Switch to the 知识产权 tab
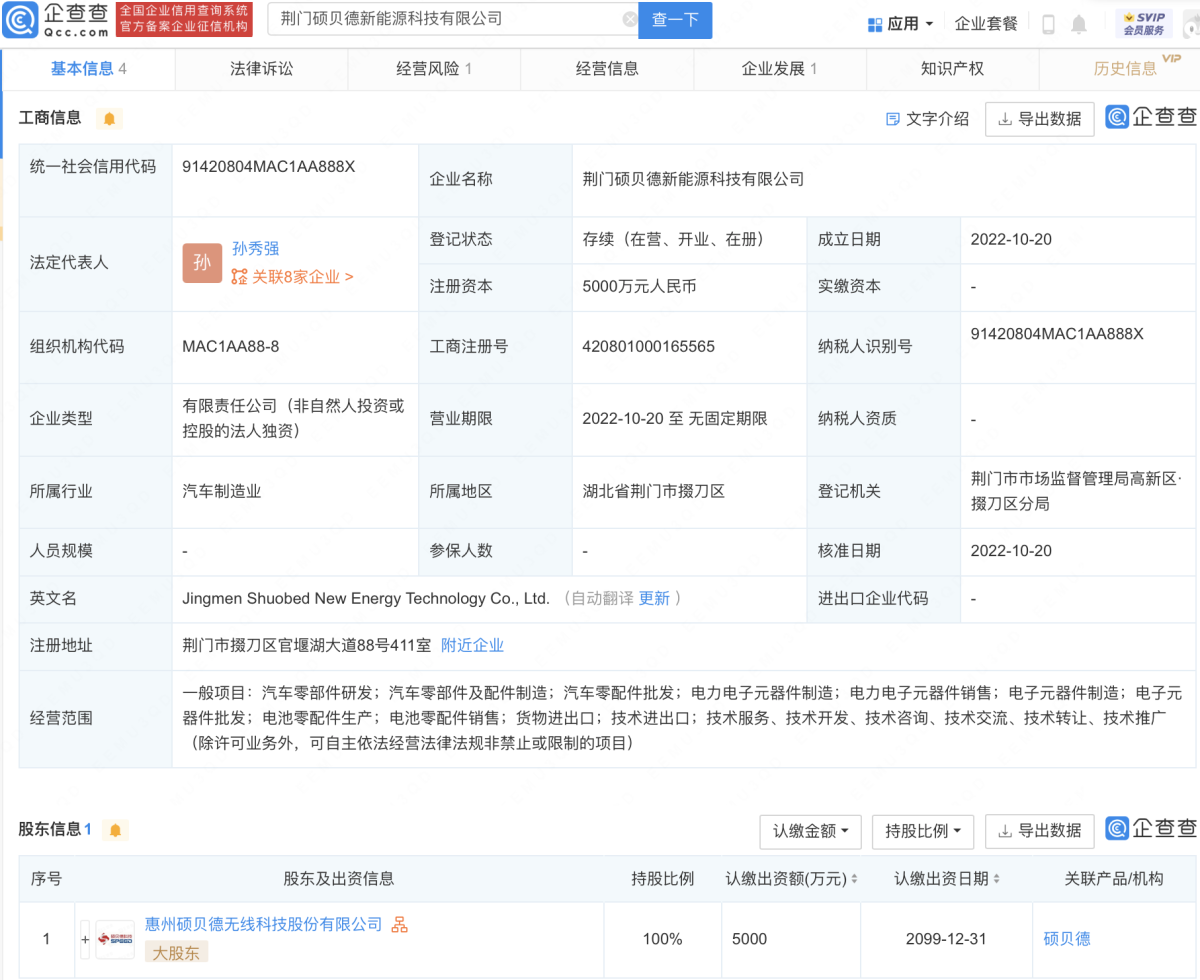The image size is (1200, 980). (952, 69)
